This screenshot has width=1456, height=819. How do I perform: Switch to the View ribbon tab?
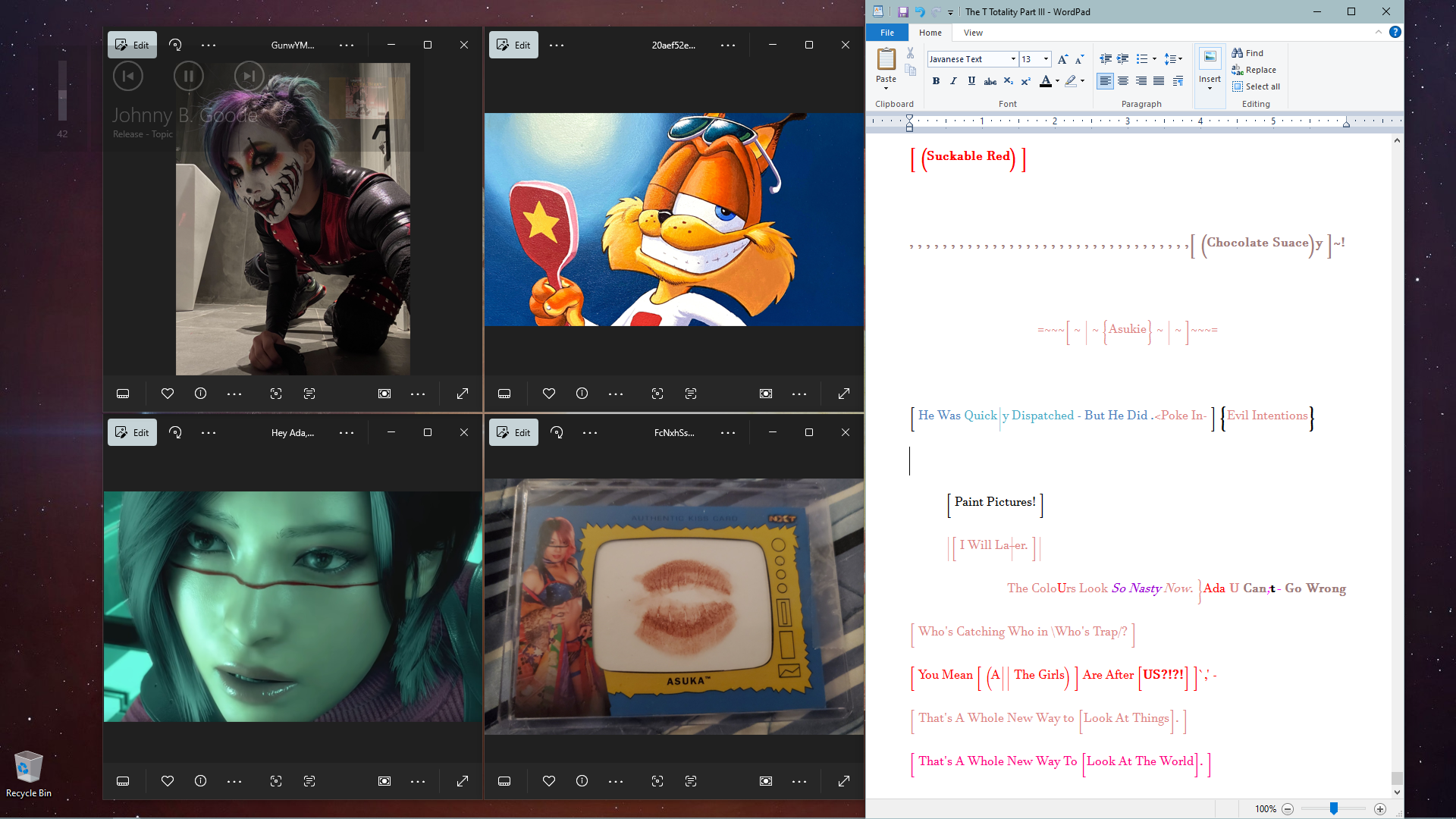[973, 33]
